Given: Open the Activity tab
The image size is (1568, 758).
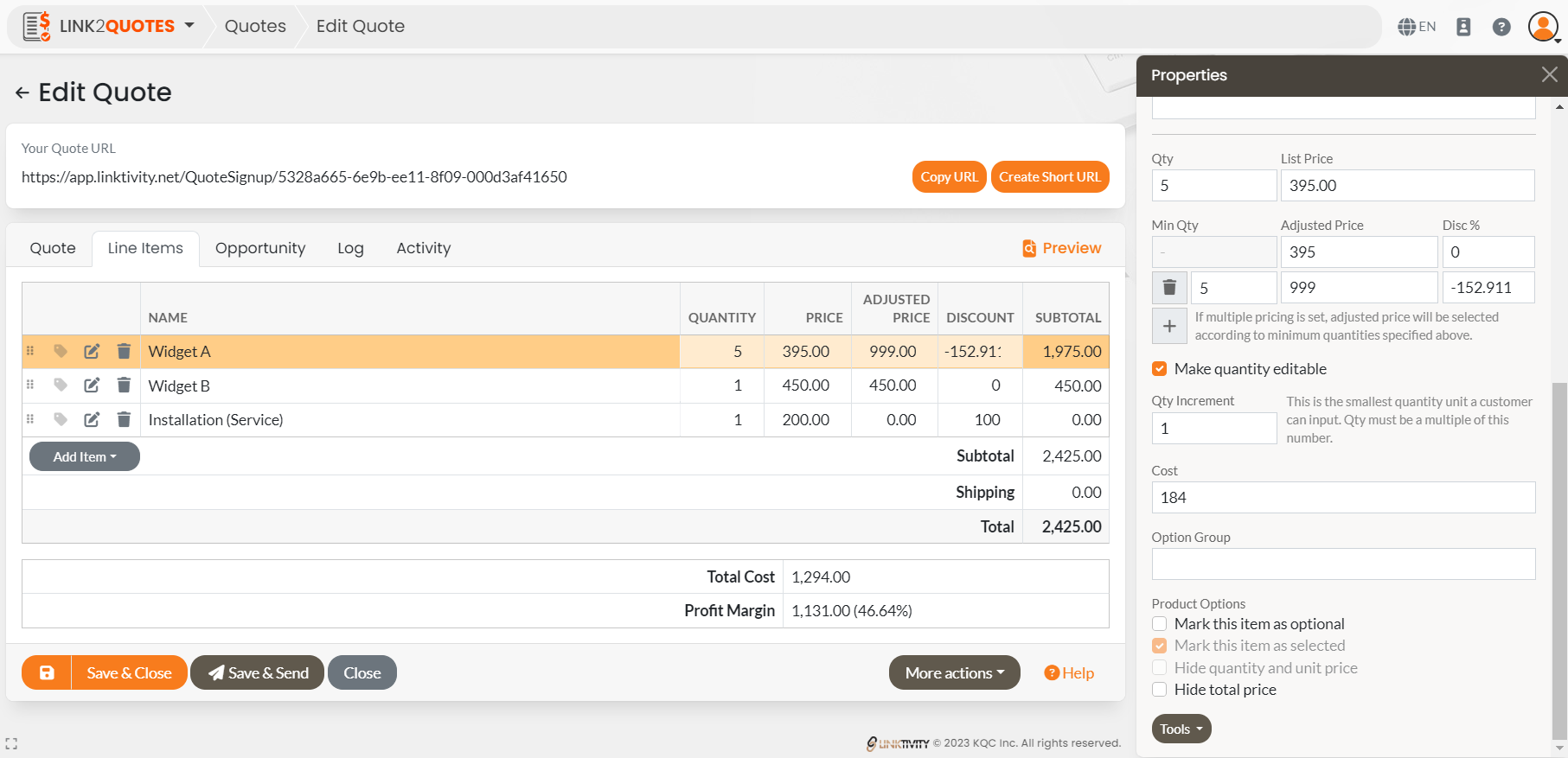Looking at the screenshot, I should [x=424, y=248].
